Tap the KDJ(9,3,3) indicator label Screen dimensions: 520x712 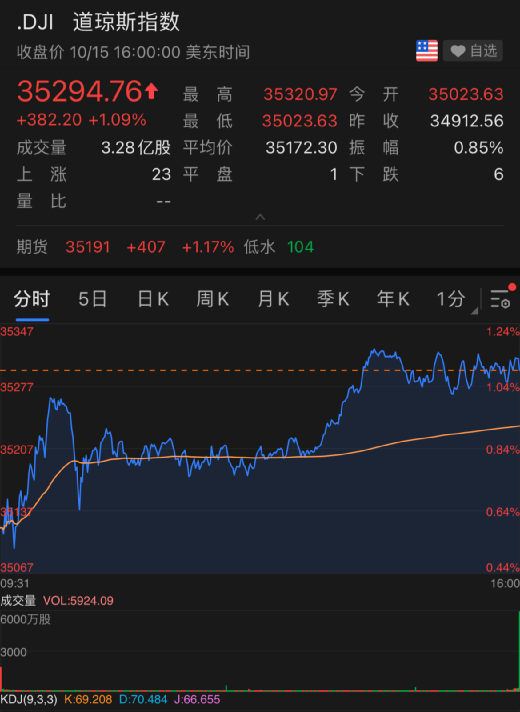(29, 699)
